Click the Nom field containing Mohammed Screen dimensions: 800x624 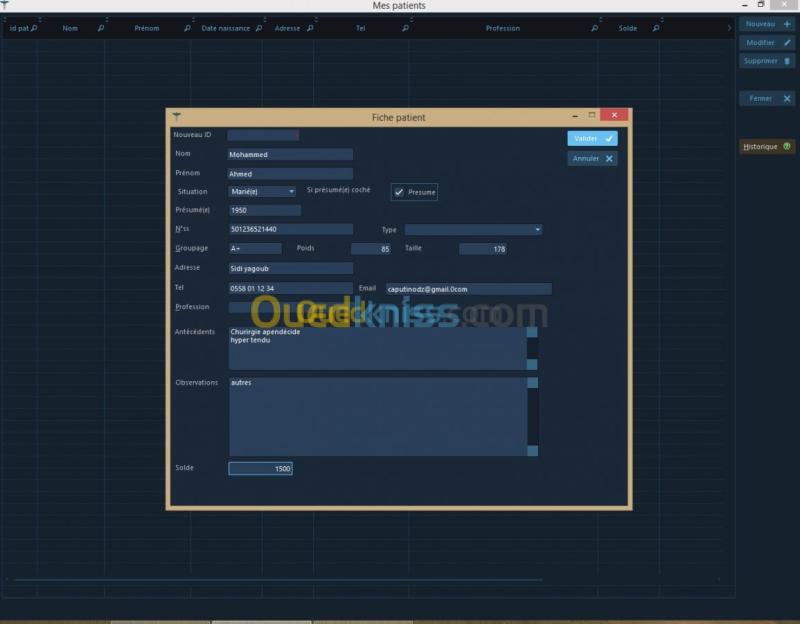290,155
